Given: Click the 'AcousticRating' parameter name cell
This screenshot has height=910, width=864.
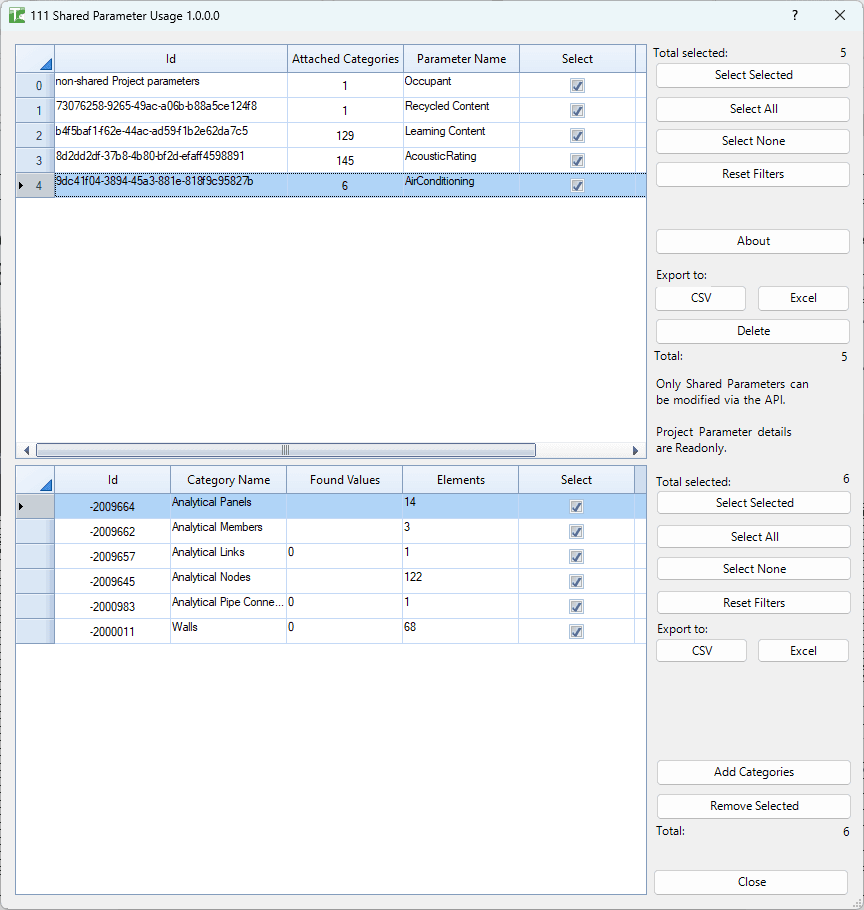Looking at the screenshot, I should (x=461, y=160).
